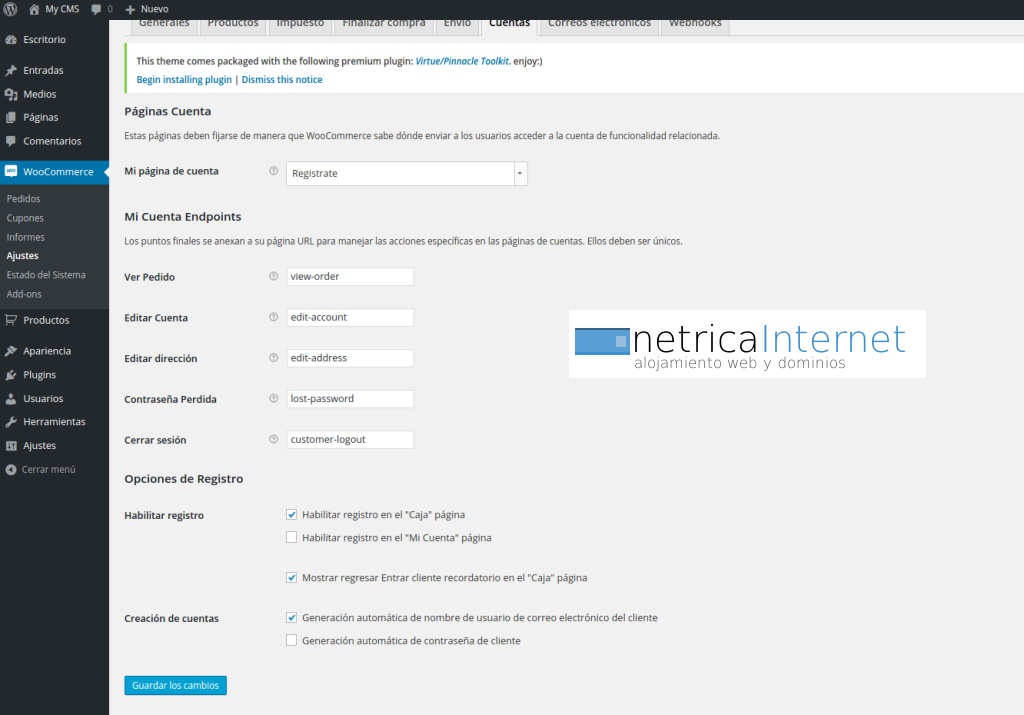This screenshot has width=1024, height=715.
Task: Click the comments bubble icon in admin bar
Action: (96, 9)
